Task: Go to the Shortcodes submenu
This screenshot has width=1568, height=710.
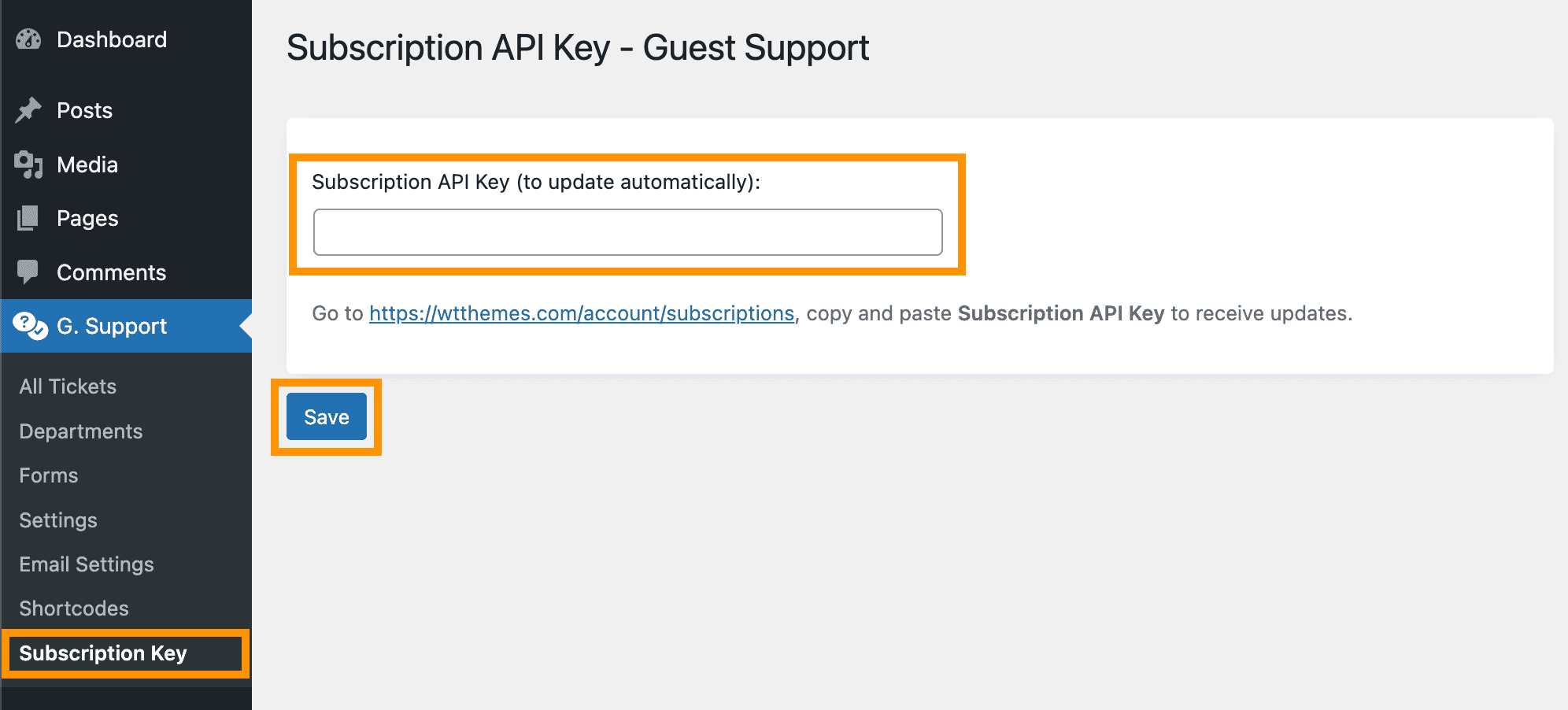Action: pyautogui.click(x=74, y=608)
